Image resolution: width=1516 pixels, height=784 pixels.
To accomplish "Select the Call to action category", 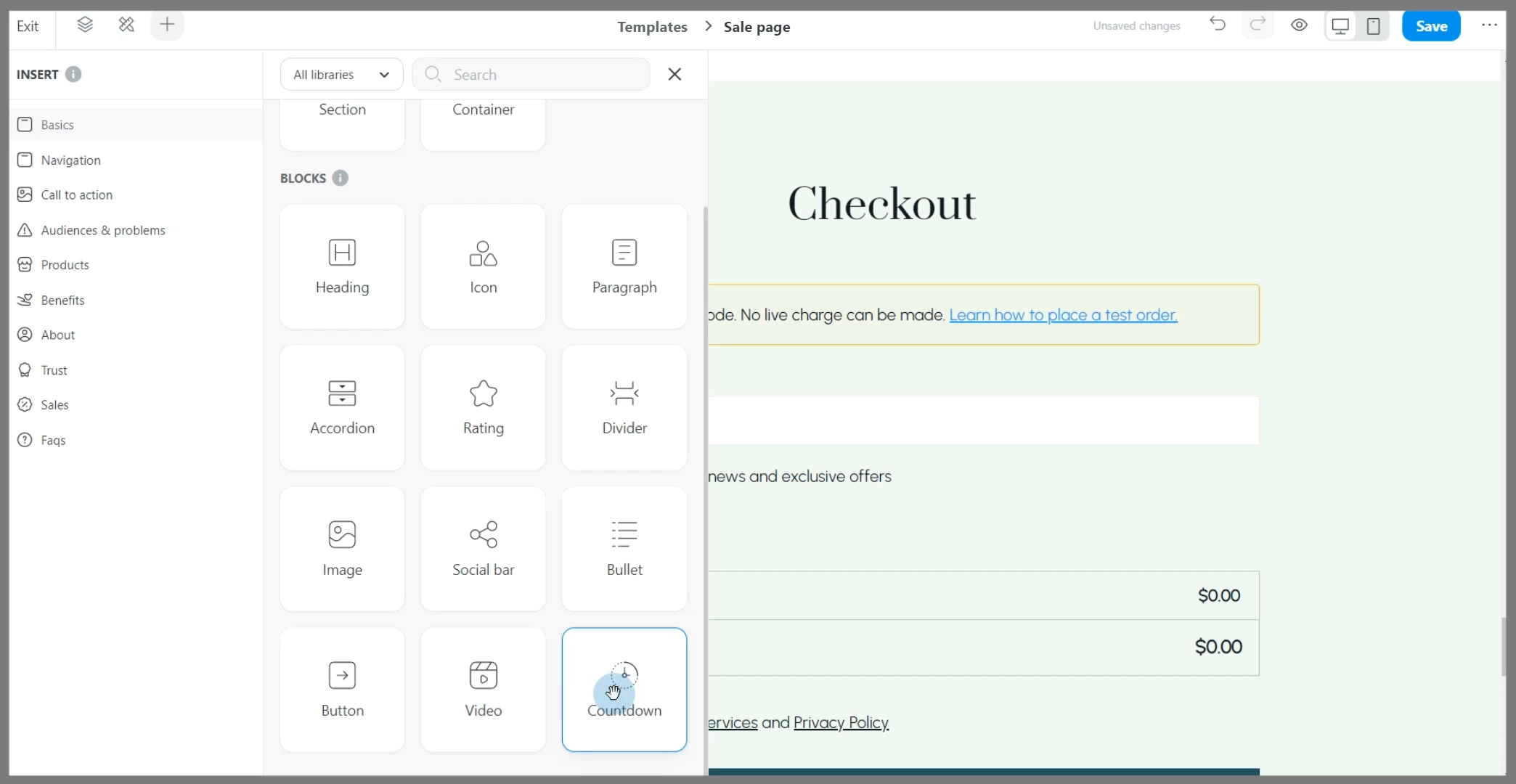I will point(76,195).
